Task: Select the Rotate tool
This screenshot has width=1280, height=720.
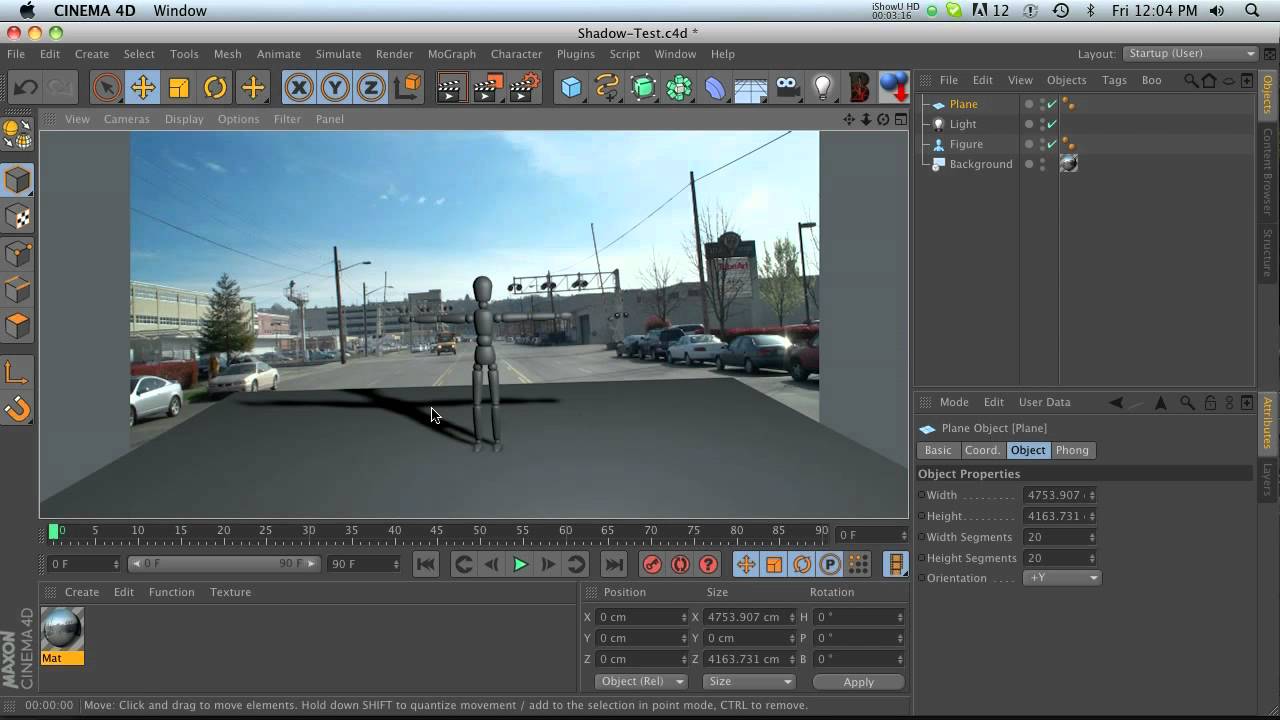Action: tap(215, 88)
